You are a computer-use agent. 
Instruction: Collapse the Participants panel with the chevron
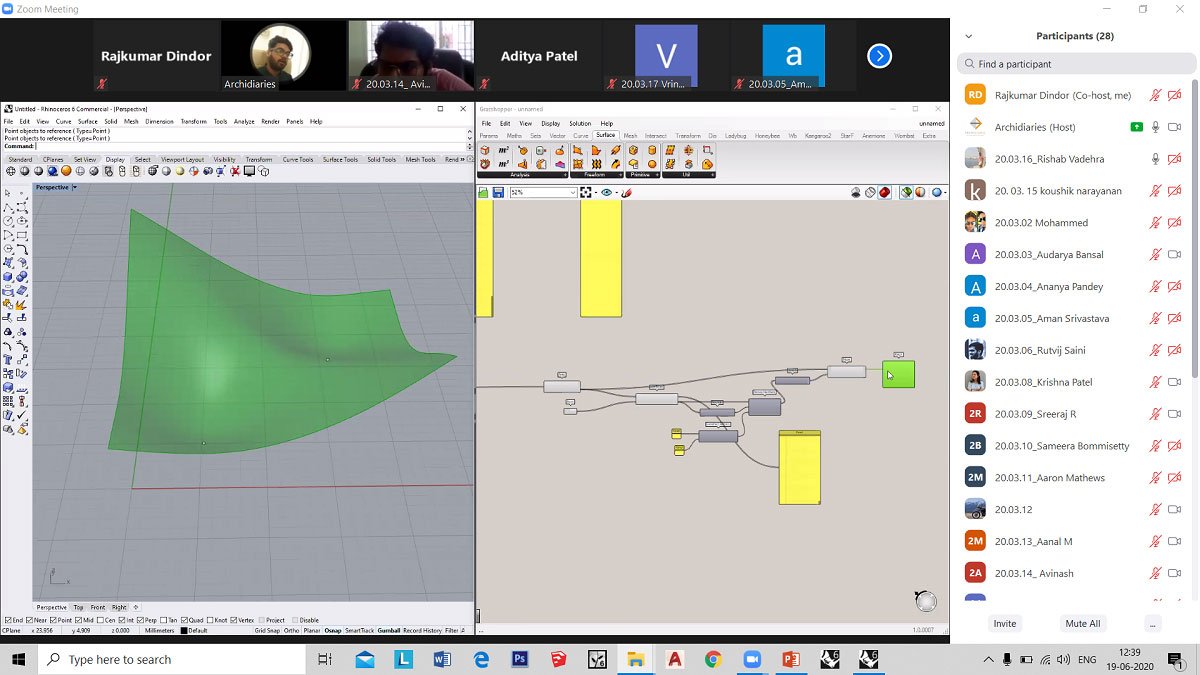(x=966, y=36)
